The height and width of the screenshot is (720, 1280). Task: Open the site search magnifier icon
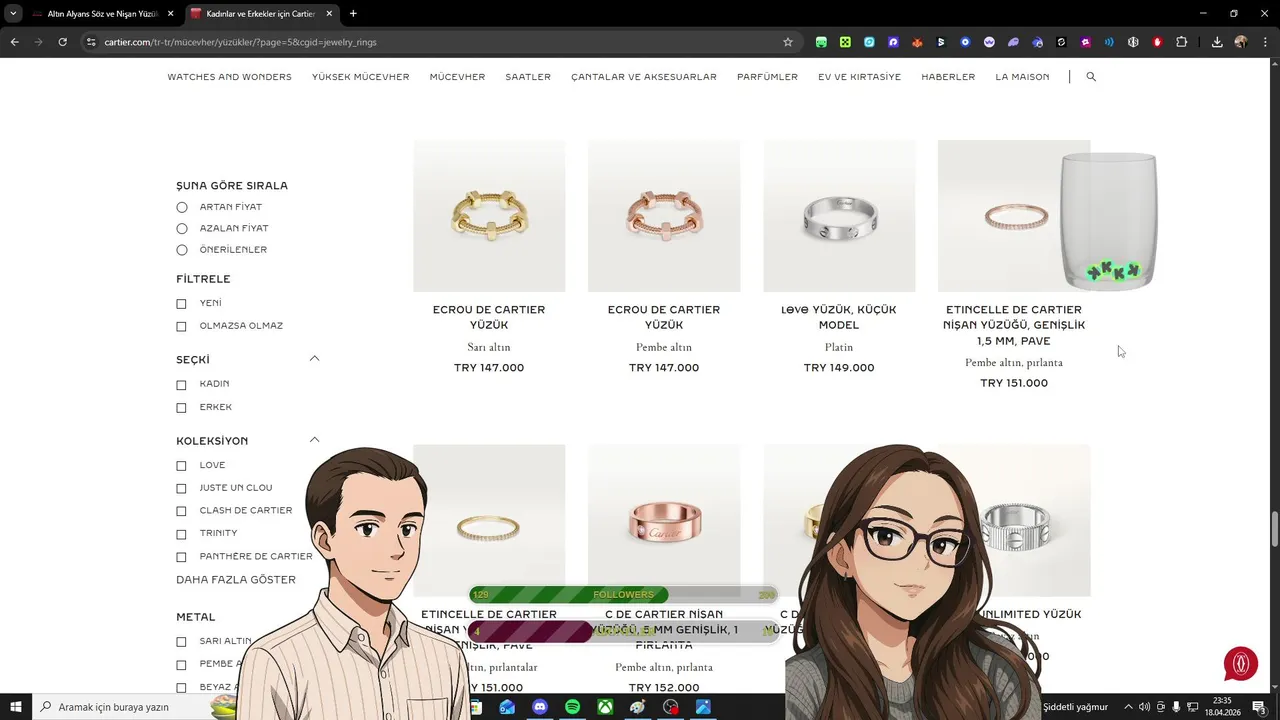[1091, 77]
